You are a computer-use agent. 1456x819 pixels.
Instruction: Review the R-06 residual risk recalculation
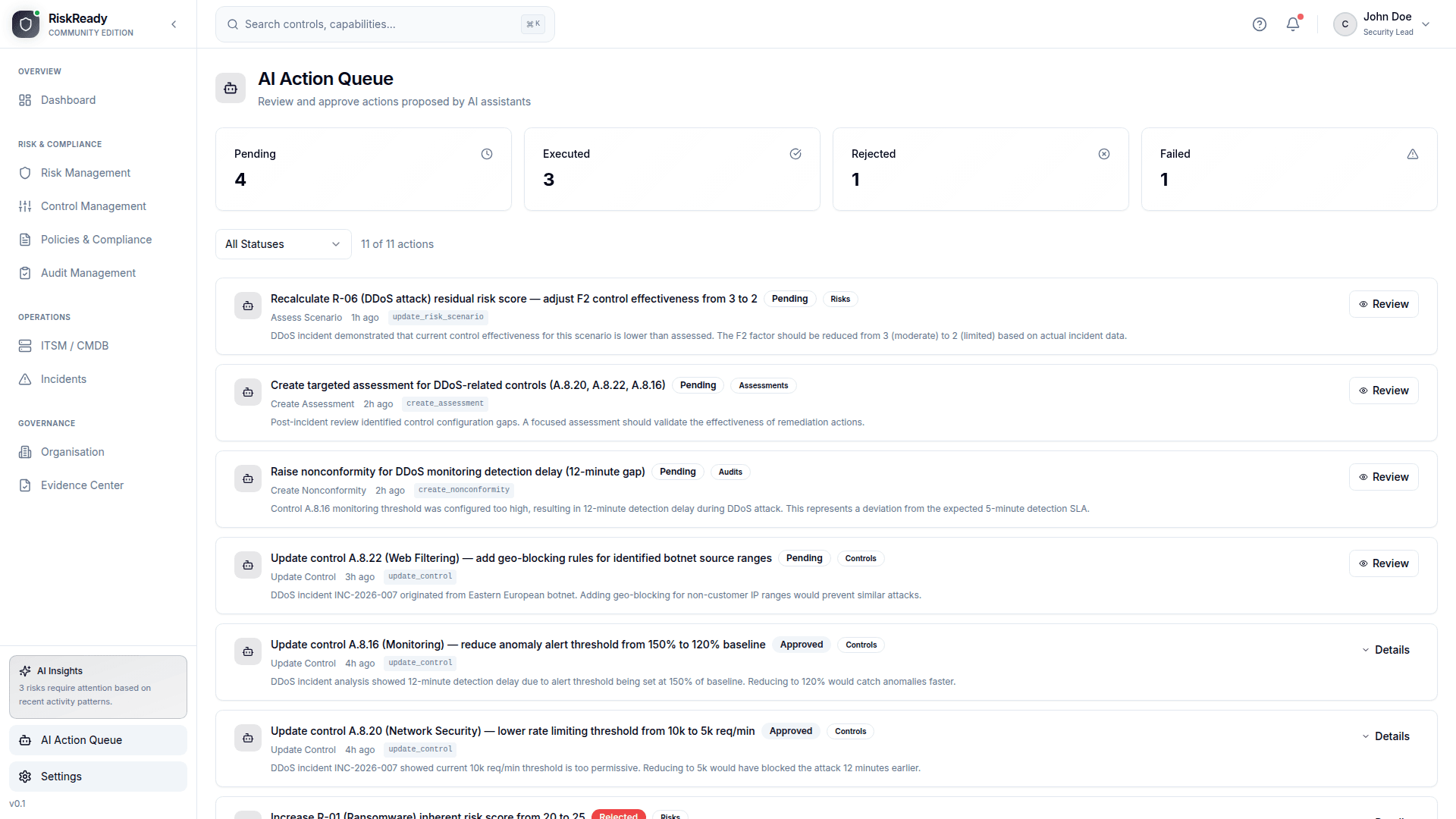[1383, 303]
